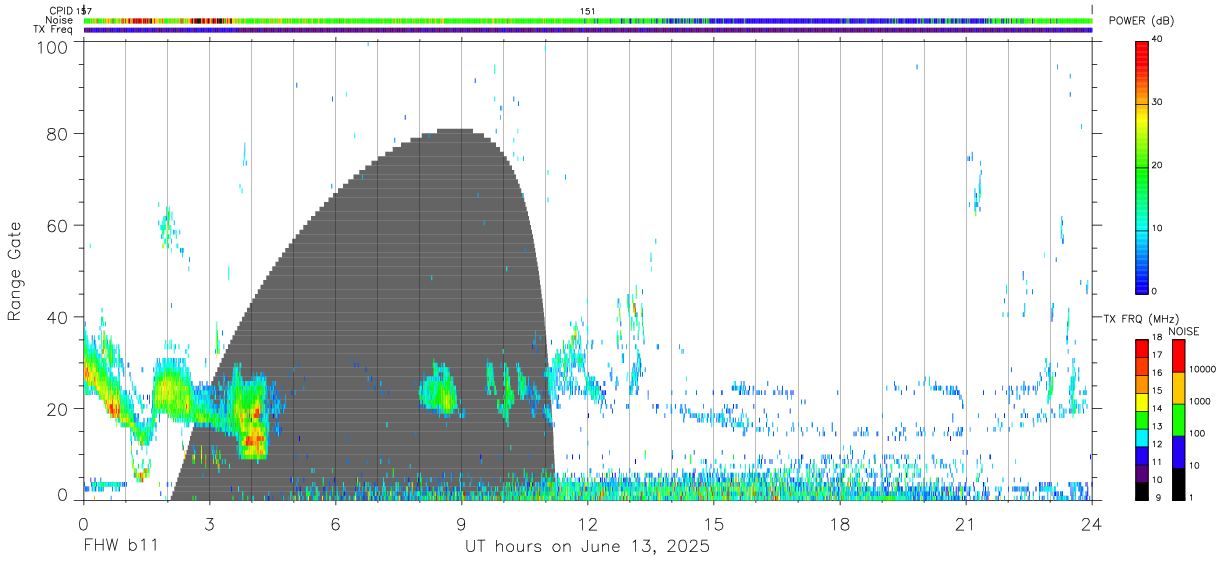Viewport: 1228px width, 567px height.
Task: Click the "151" CPID value at top
Action: point(588,11)
